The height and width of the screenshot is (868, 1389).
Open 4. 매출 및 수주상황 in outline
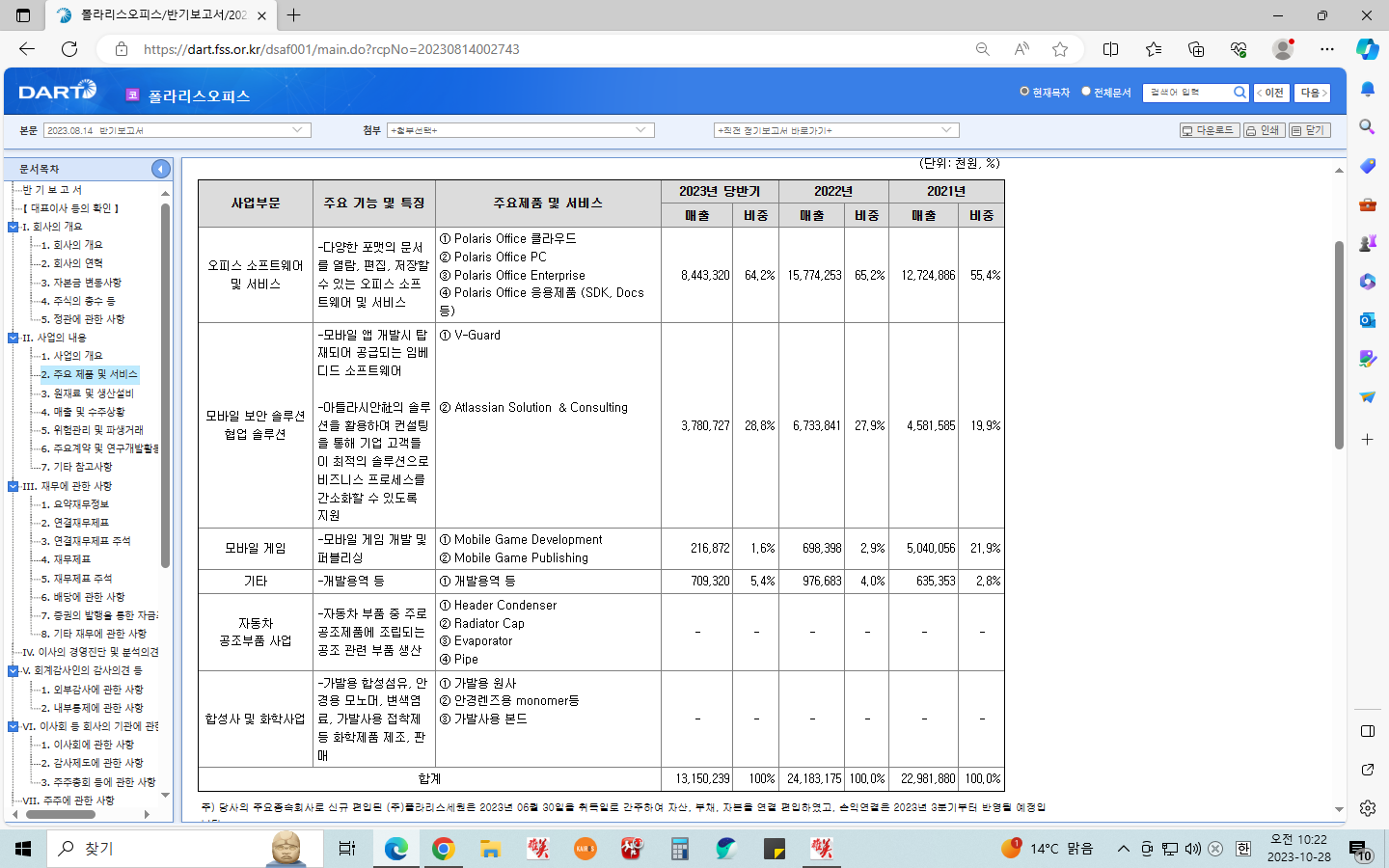tap(83, 412)
